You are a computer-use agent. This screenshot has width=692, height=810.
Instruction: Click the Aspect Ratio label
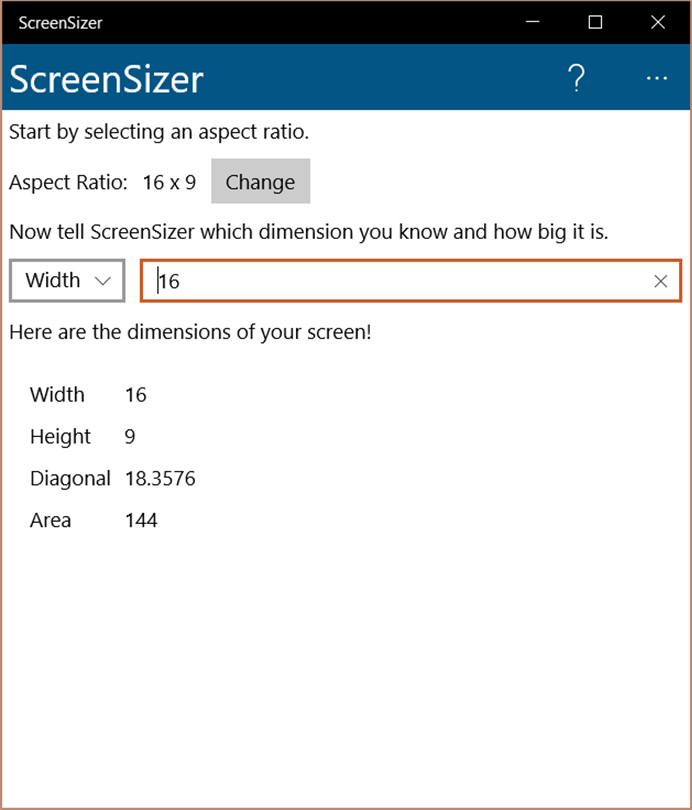(x=68, y=182)
